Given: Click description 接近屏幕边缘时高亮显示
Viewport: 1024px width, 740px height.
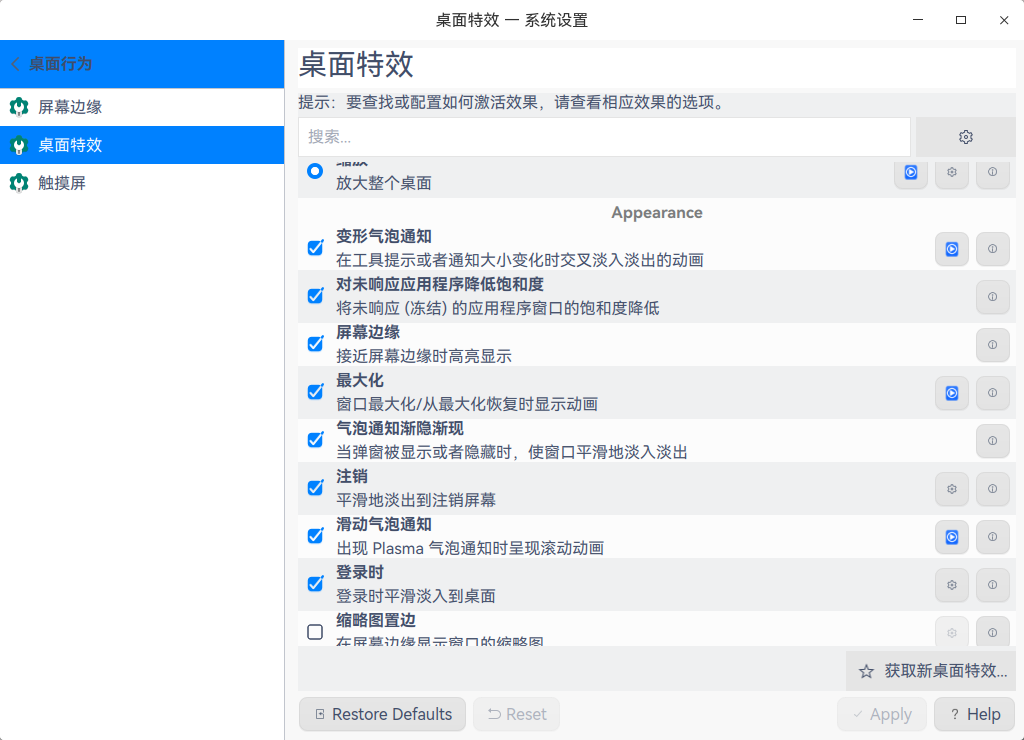Looking at the screenshot, I should click(423, 356).
